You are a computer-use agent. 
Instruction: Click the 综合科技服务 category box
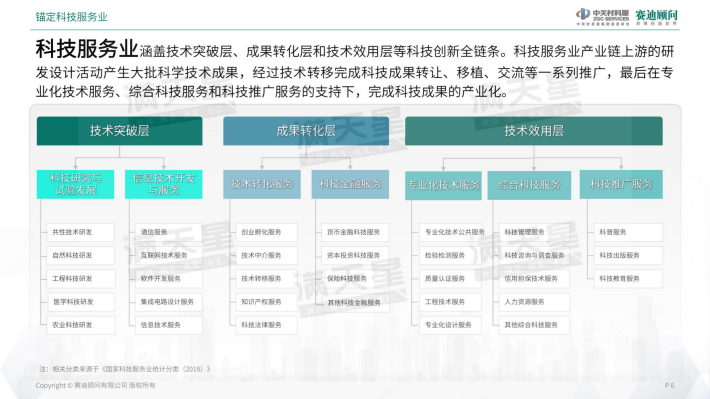[529, 185]
